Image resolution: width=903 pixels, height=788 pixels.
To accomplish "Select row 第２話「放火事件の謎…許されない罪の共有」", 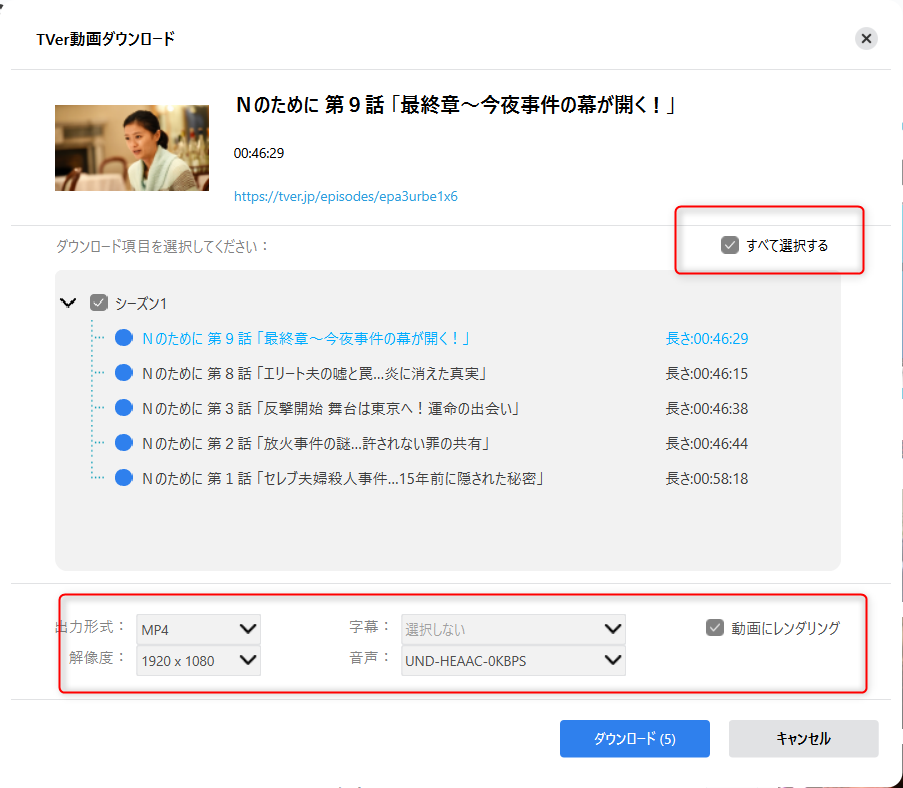I will [316, 444].
